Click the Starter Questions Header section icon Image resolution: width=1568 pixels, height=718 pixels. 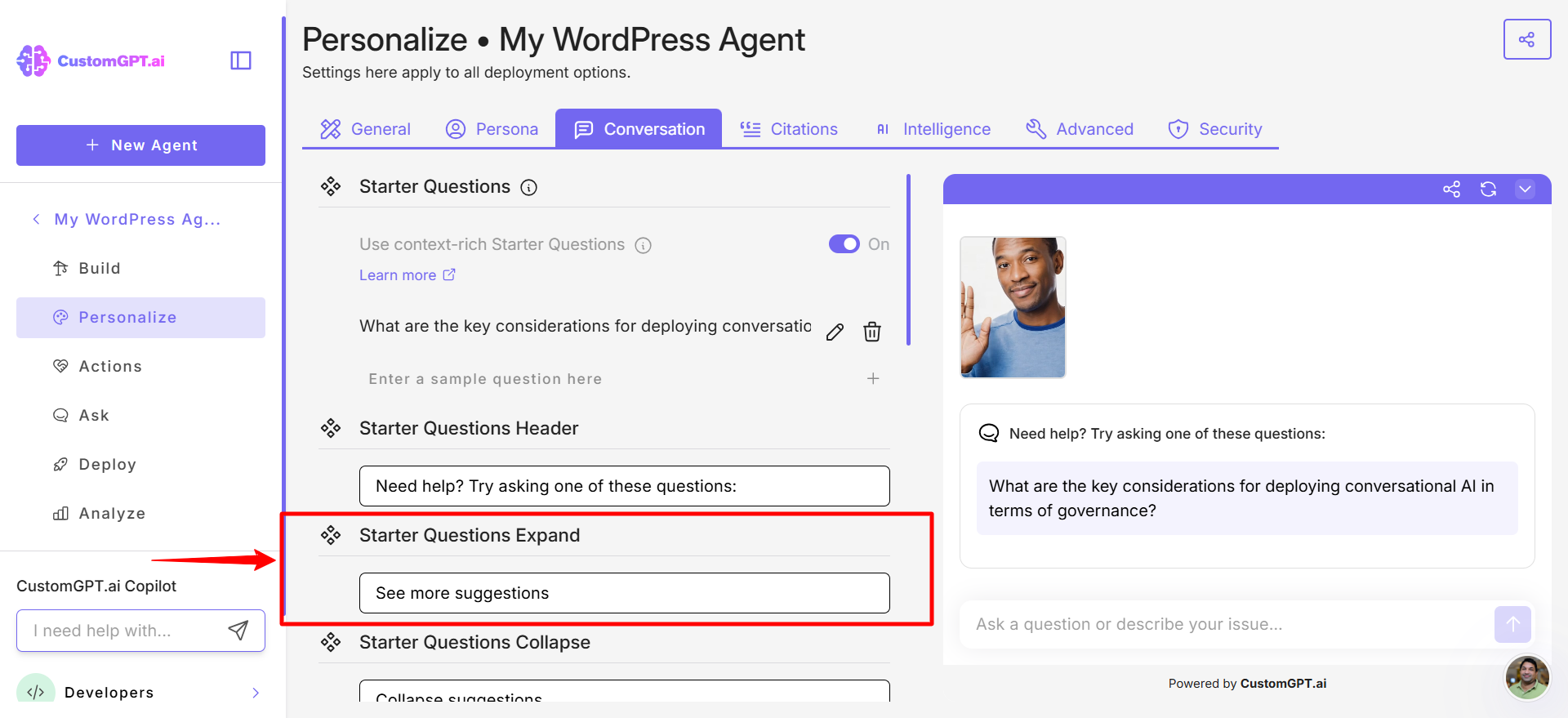(331, 428)
